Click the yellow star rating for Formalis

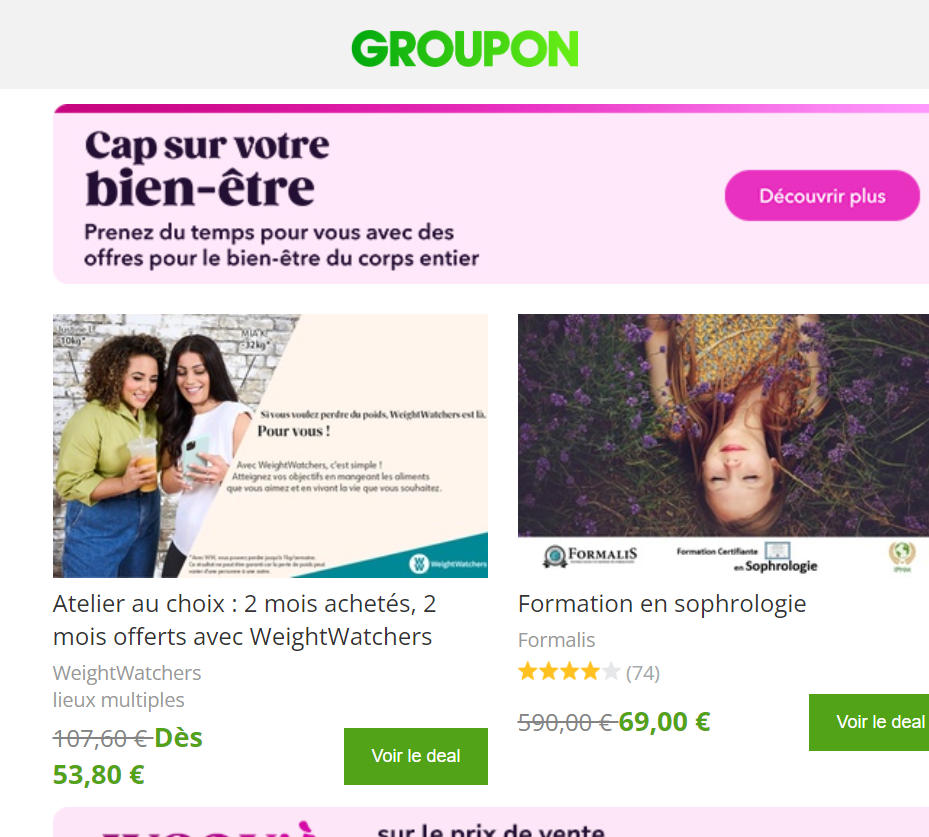pyautogui.click(x=569, y=672)
